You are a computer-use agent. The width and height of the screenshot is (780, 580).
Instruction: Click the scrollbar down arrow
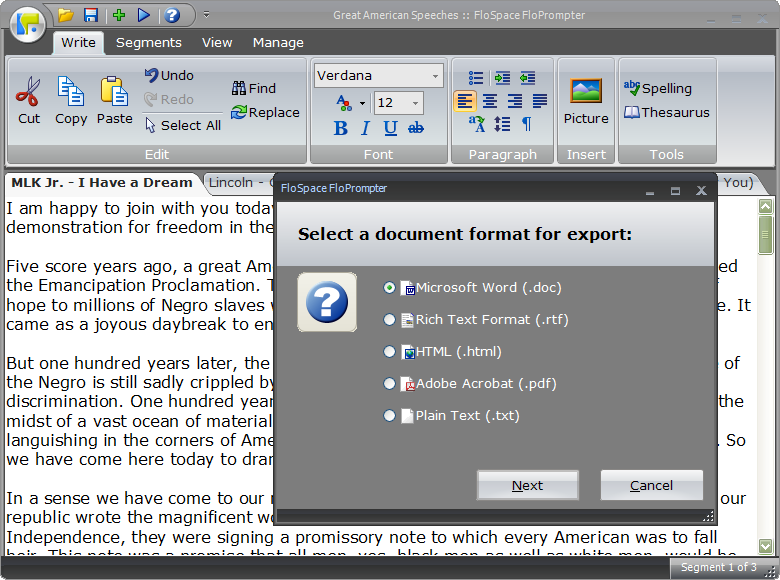pos(765,546)
